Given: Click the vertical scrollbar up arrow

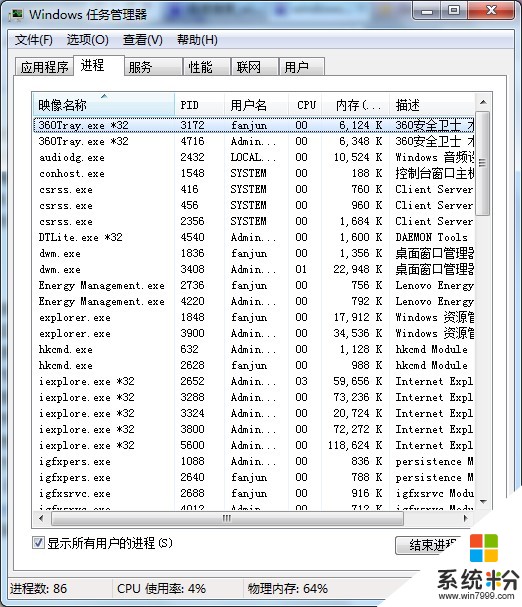Looking at the screenshot, I should pos(483,102).
